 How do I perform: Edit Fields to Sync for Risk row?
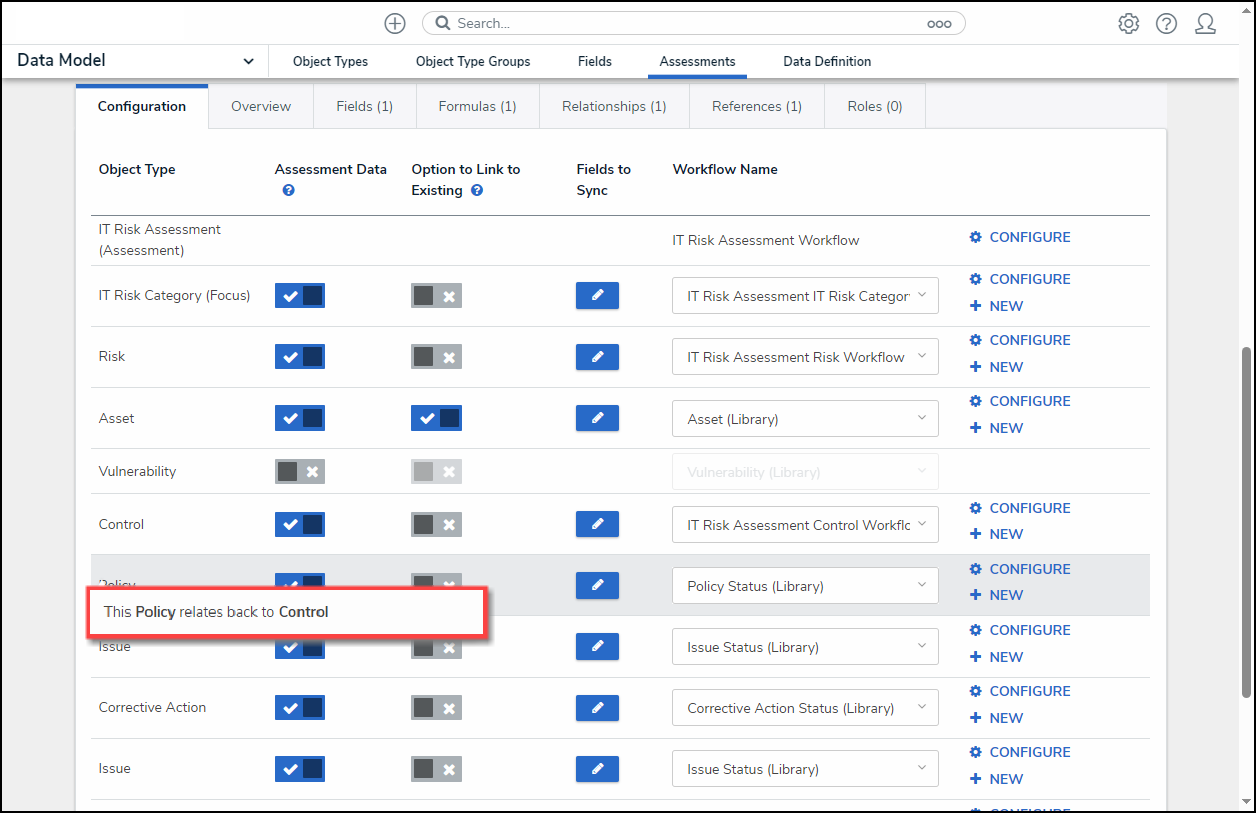click(597, 357)
